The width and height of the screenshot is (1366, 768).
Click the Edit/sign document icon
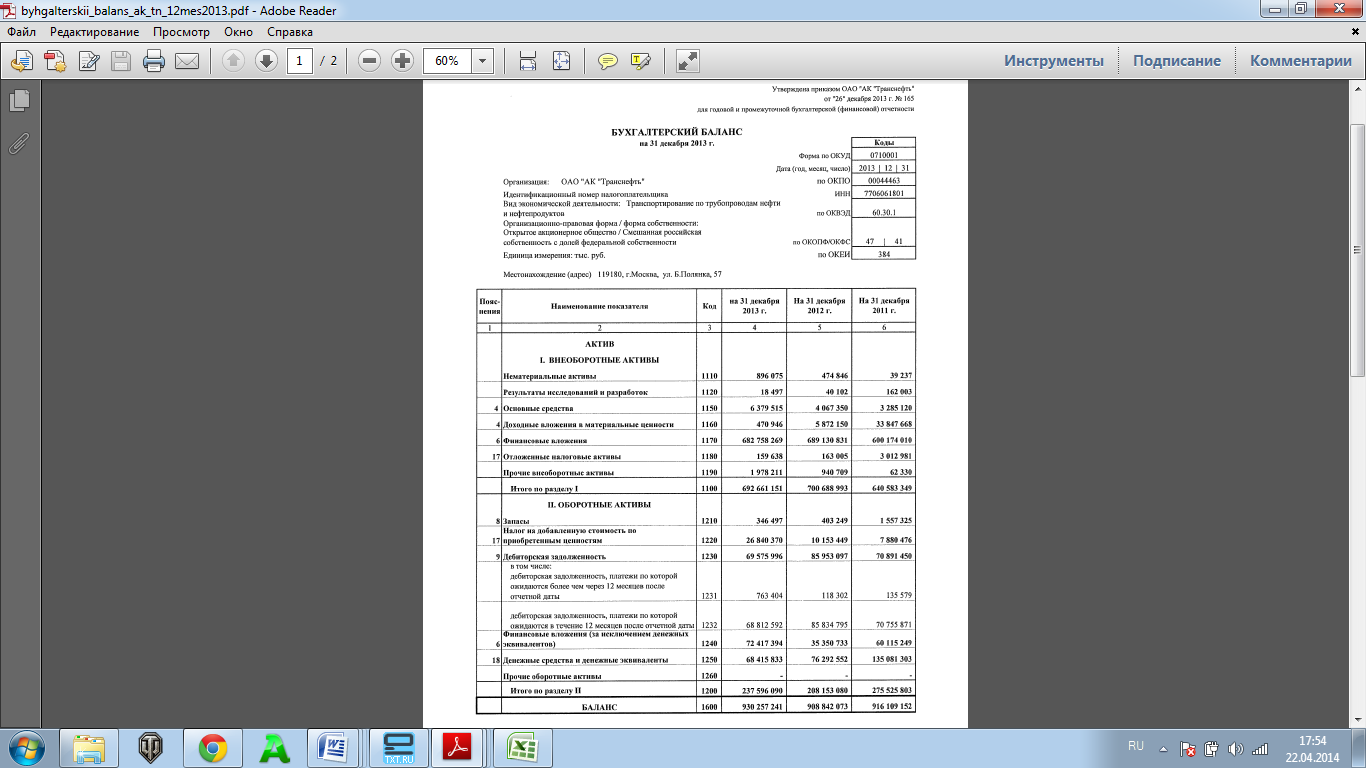coord(89,61)
